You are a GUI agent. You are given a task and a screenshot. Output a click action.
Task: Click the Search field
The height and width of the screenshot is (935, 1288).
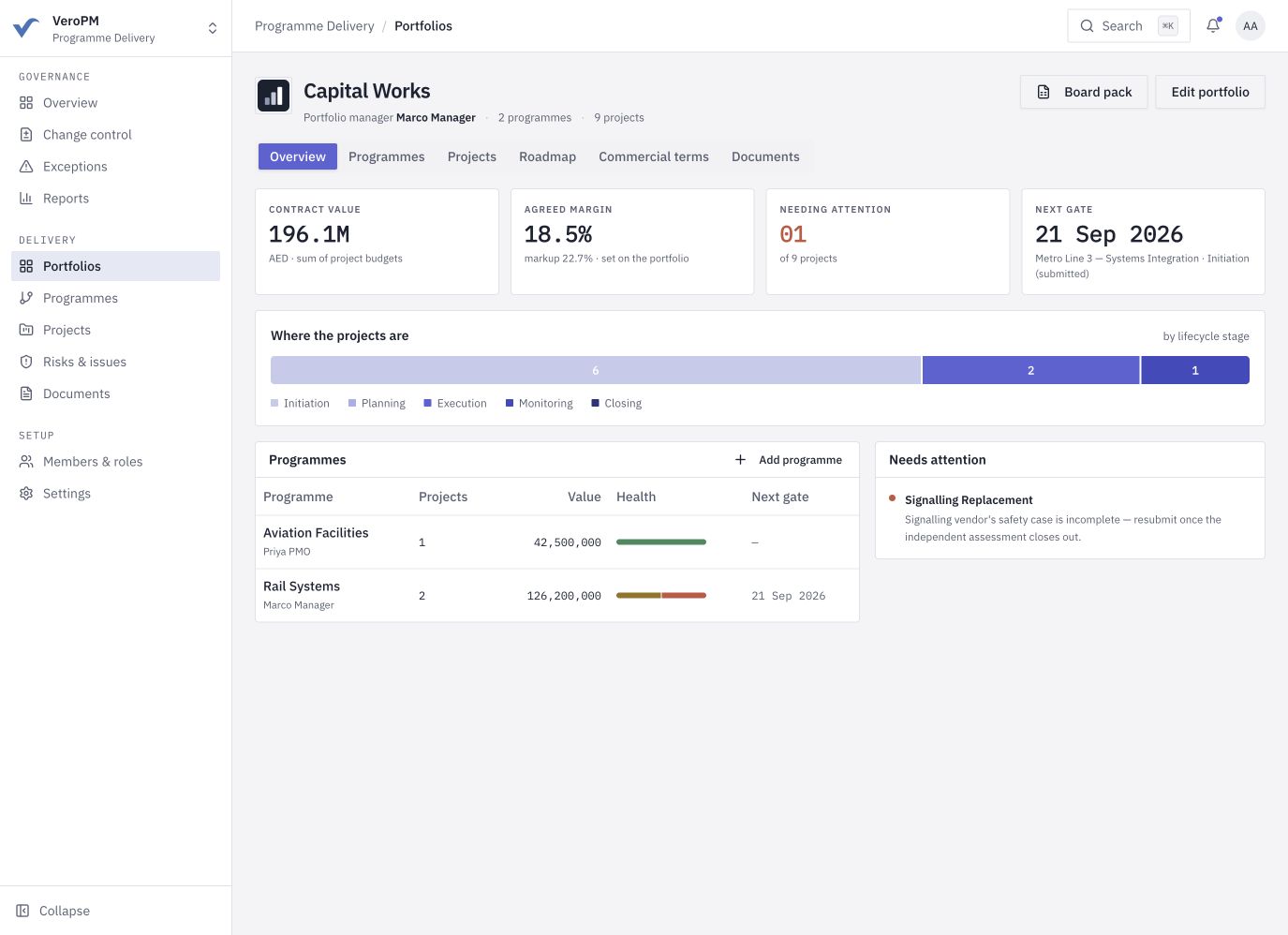click(1129, 26)
